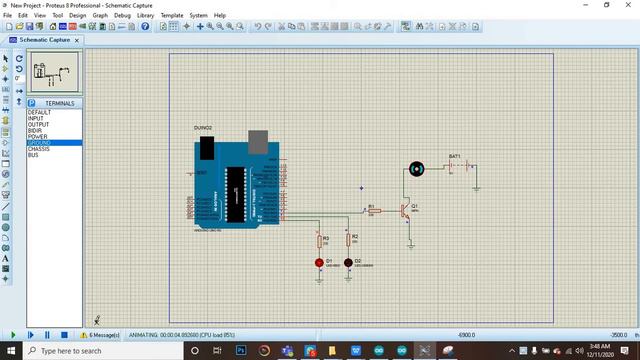Viewport: 640px width, 360px height.
Task: Select the 2D Graphics Box tool
Action: pos(6,217)
